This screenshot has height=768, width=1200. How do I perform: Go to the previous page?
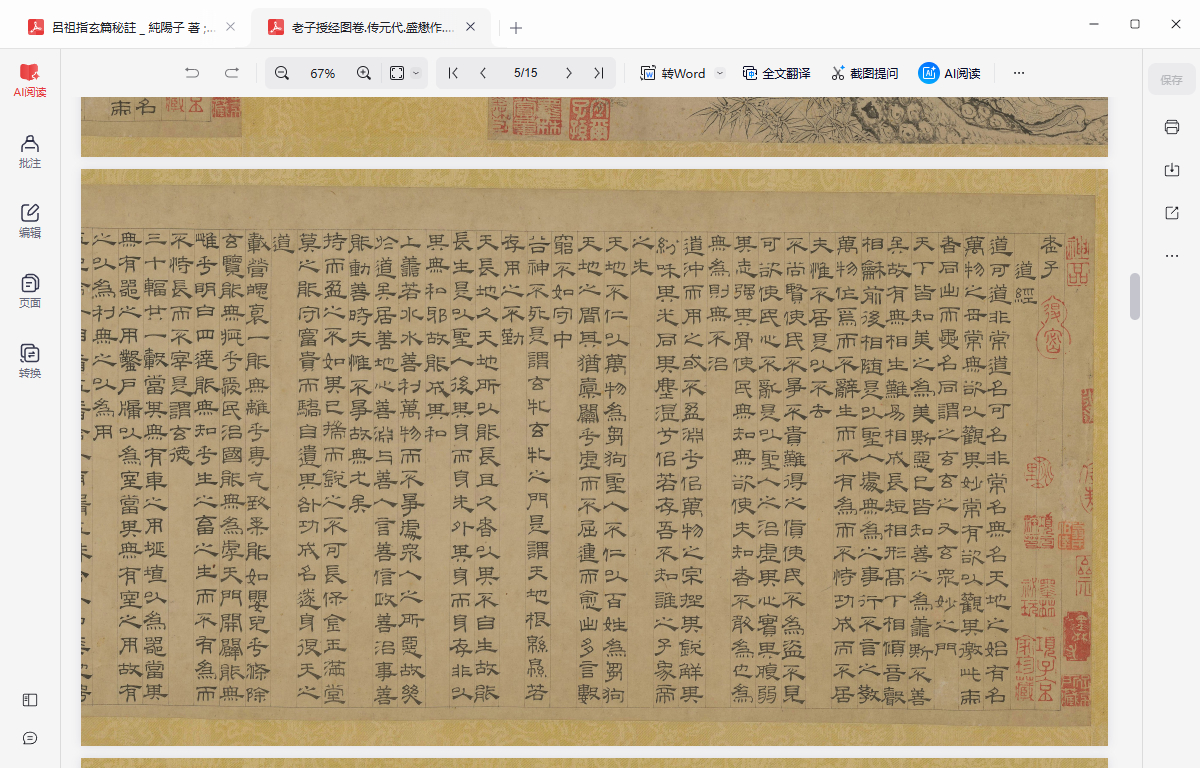pos(484,73)
